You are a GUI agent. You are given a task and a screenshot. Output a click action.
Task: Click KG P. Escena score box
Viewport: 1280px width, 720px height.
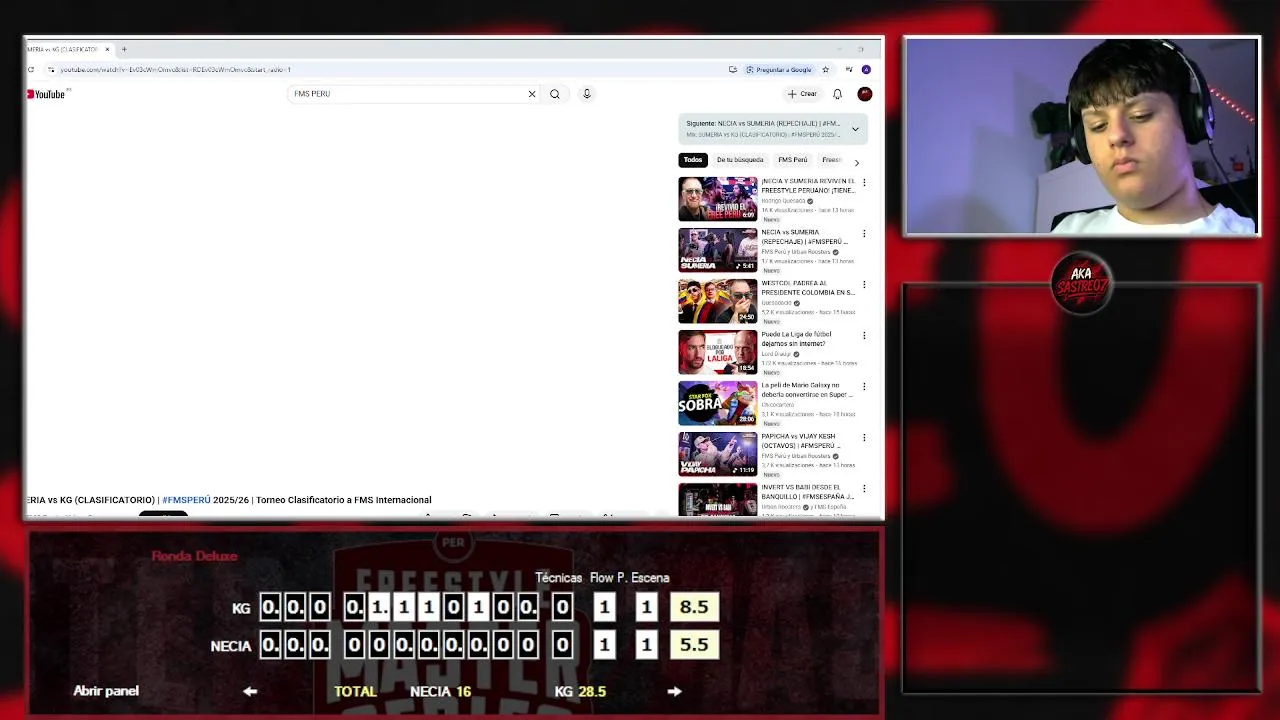(x=646, y=607)
